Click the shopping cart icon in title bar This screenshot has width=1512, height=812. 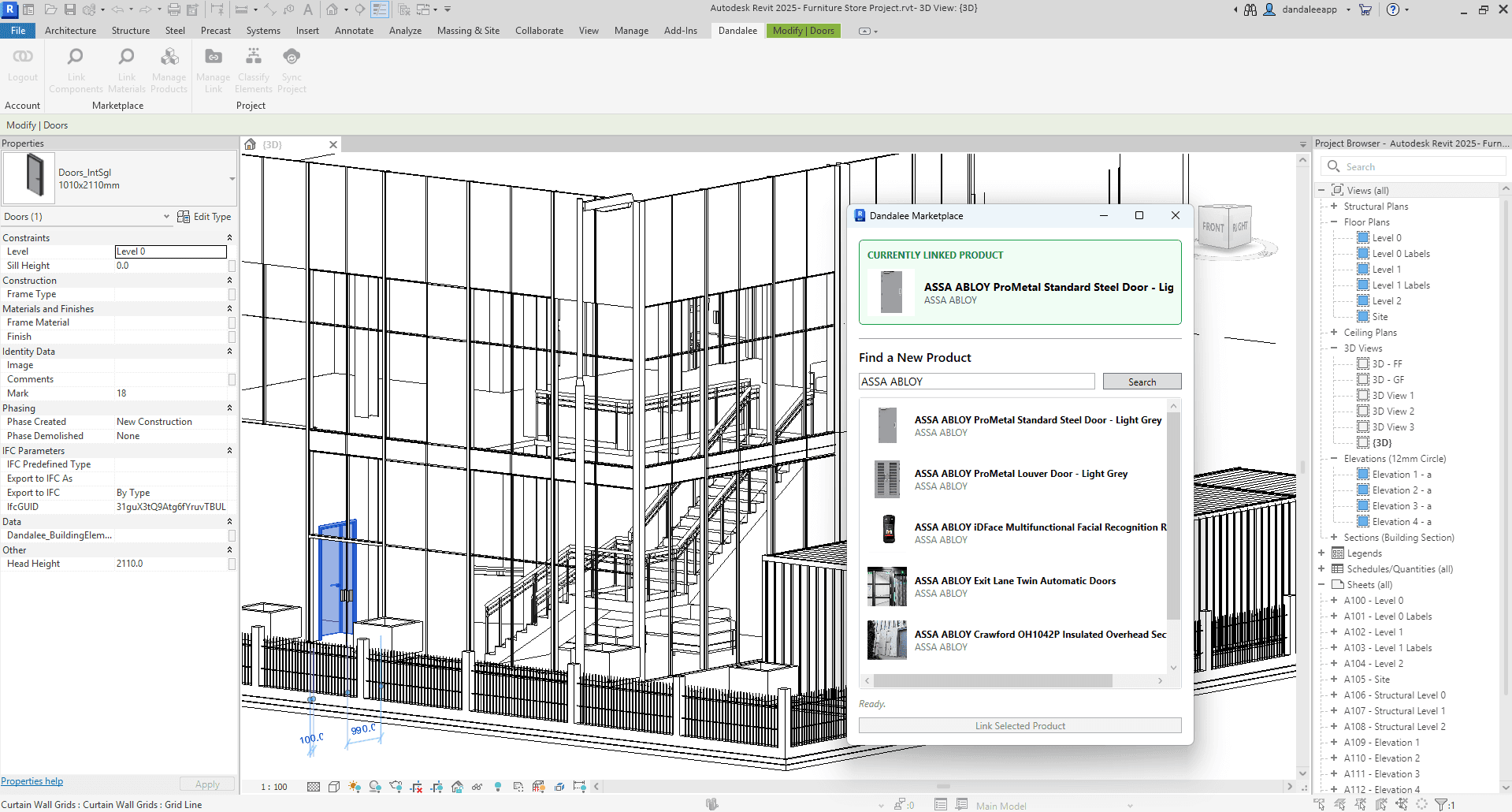pyautogui.click(x=1365, y=9)
